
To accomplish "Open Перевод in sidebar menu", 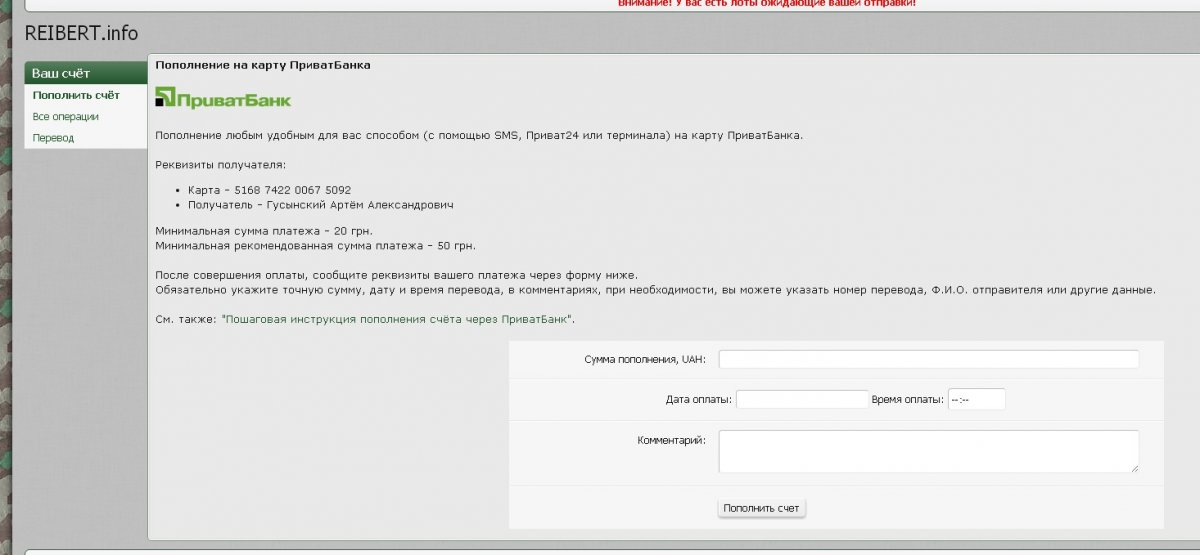I will click(x=54, y=138).
